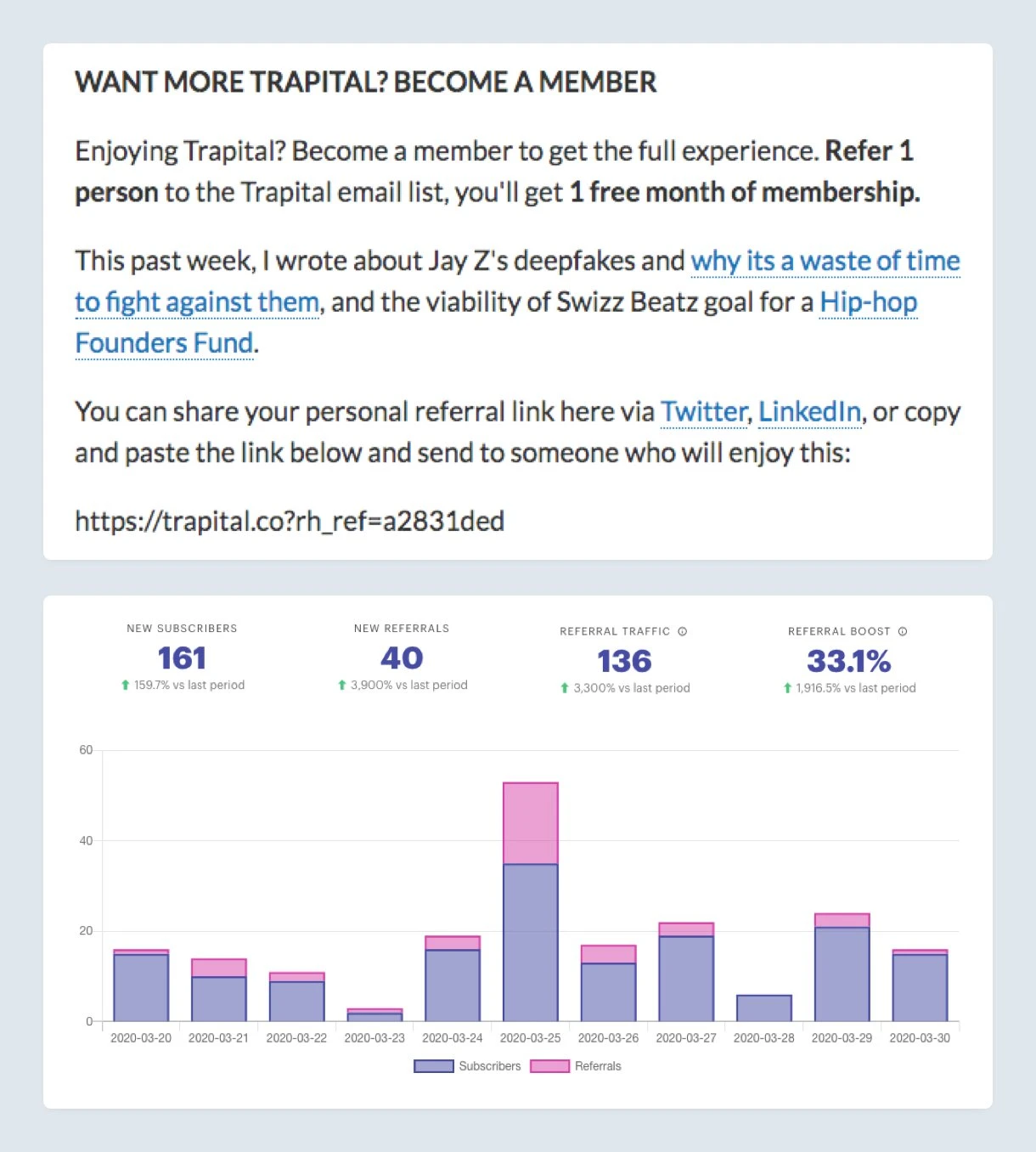The width and height of the screenshot is (1036, 1152).
Task: Click the 33.1% Referral Boost value
Action: click(x=848, y=661)
